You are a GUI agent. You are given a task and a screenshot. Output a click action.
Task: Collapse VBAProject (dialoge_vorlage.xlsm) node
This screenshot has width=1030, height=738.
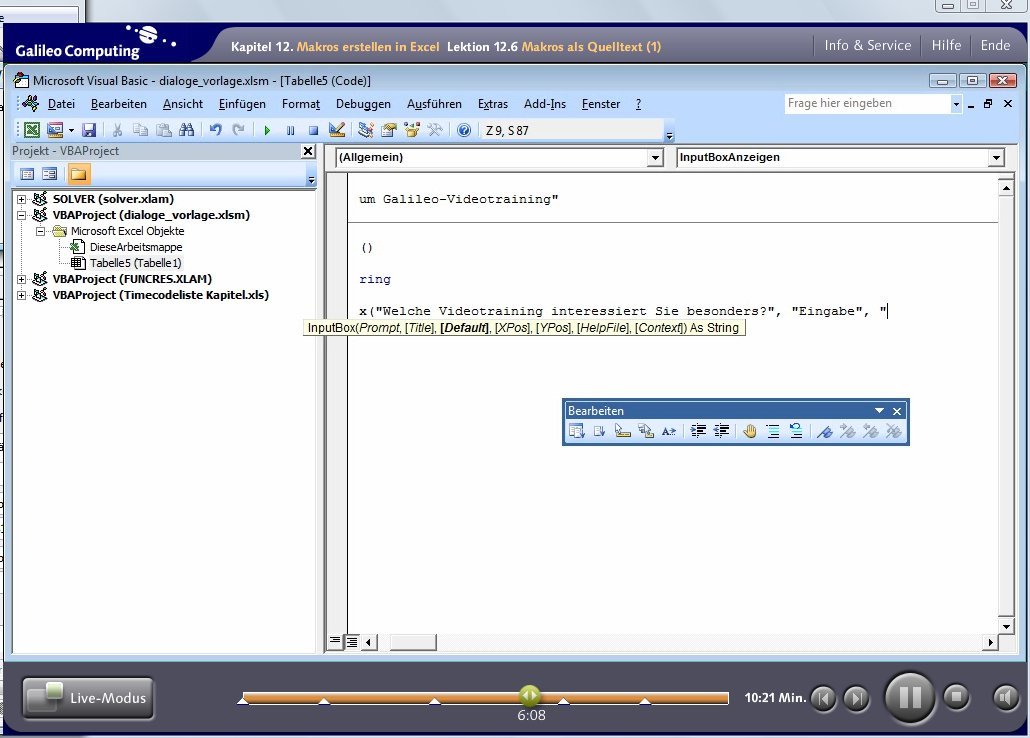click(x=21, y=215)
